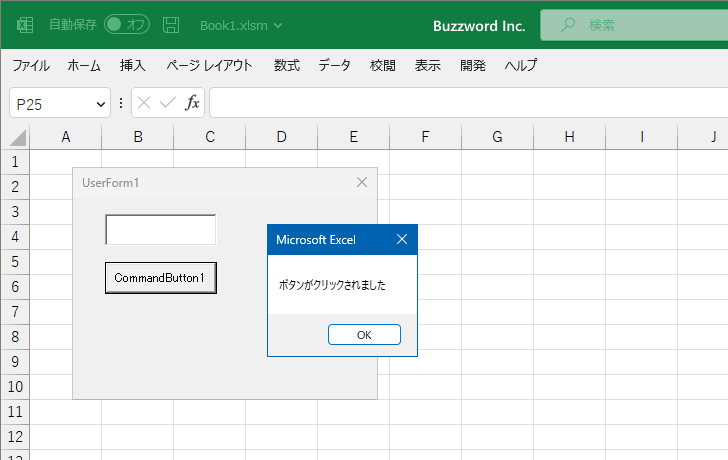Select column G header
Viewport: 728px width, 460px height.
497,137
